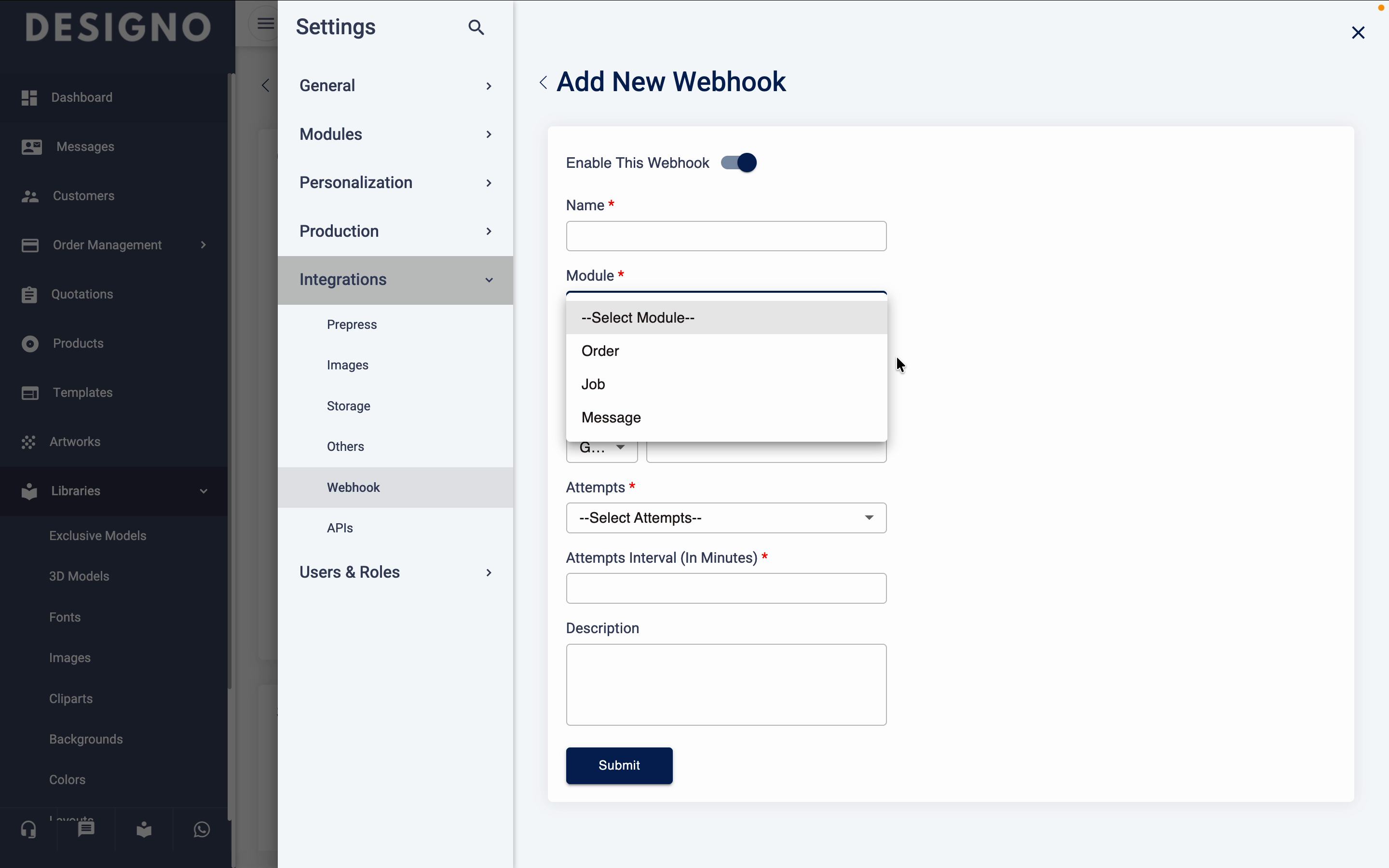The image size is (1389, 868).
Task: Open Artworks in the sidebar
Action: [x=75, y=441]
